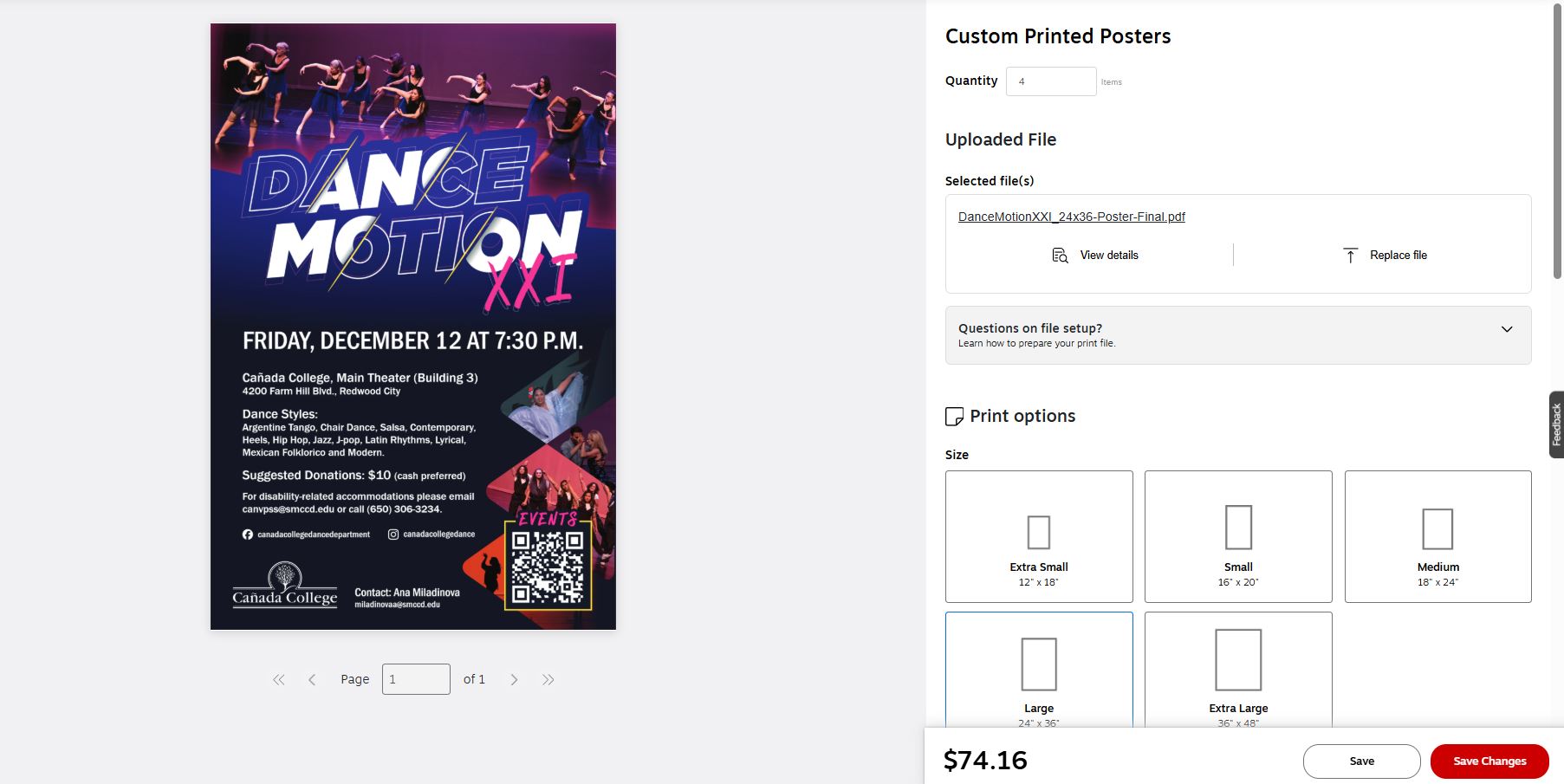Expand Questions on file setup chevron
1564x784 pixels.
[1507, 329]
